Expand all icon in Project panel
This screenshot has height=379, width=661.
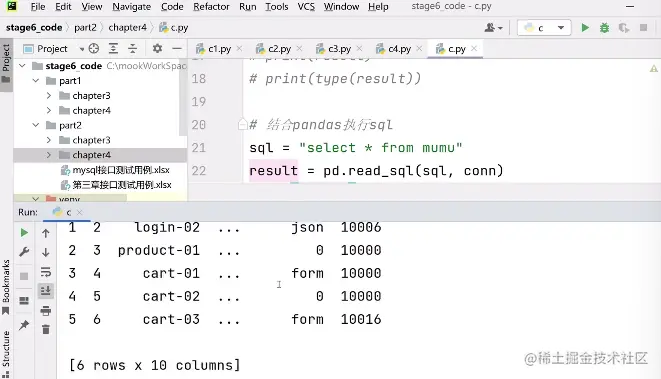click(x=113, y=48)
